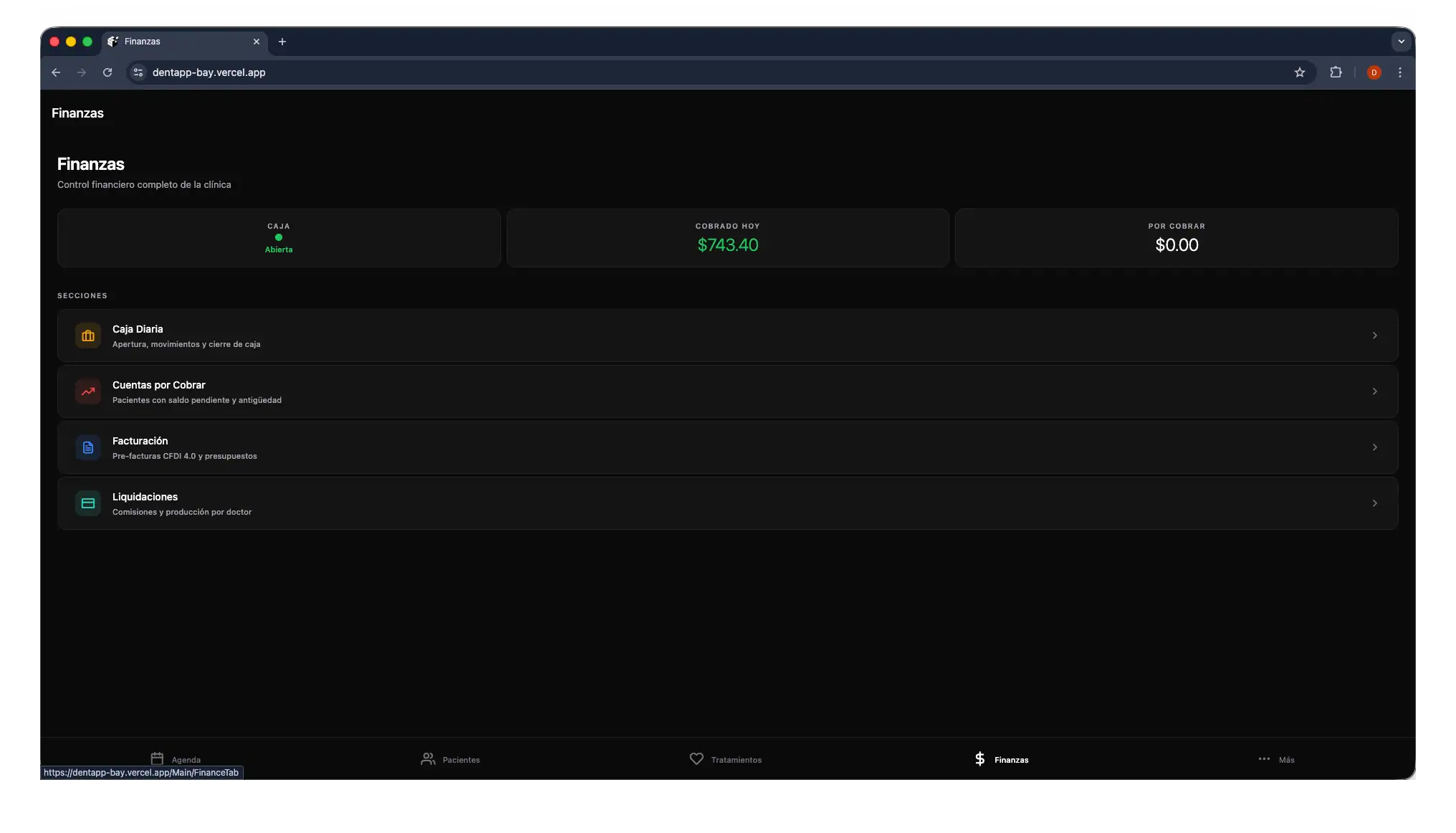Expand Cuentas por Cobrar chevron arrow
This screenshot has width=1456, height=833.
pyautogui.click(x=1374, y=391)
